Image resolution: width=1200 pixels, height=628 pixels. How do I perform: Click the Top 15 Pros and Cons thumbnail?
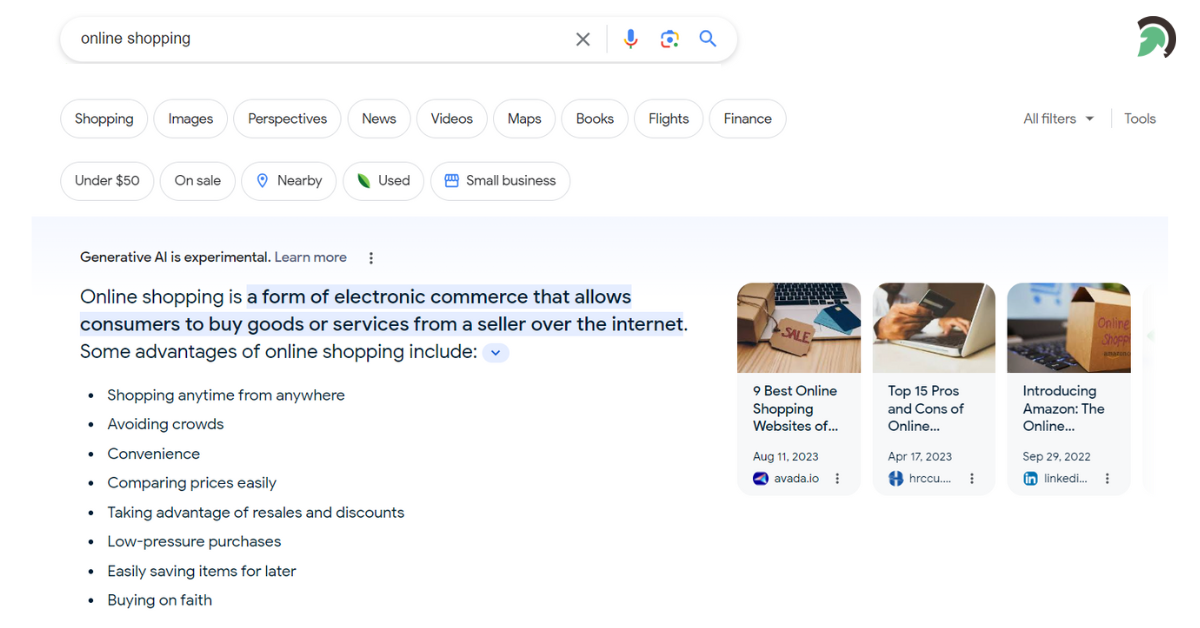933,328
